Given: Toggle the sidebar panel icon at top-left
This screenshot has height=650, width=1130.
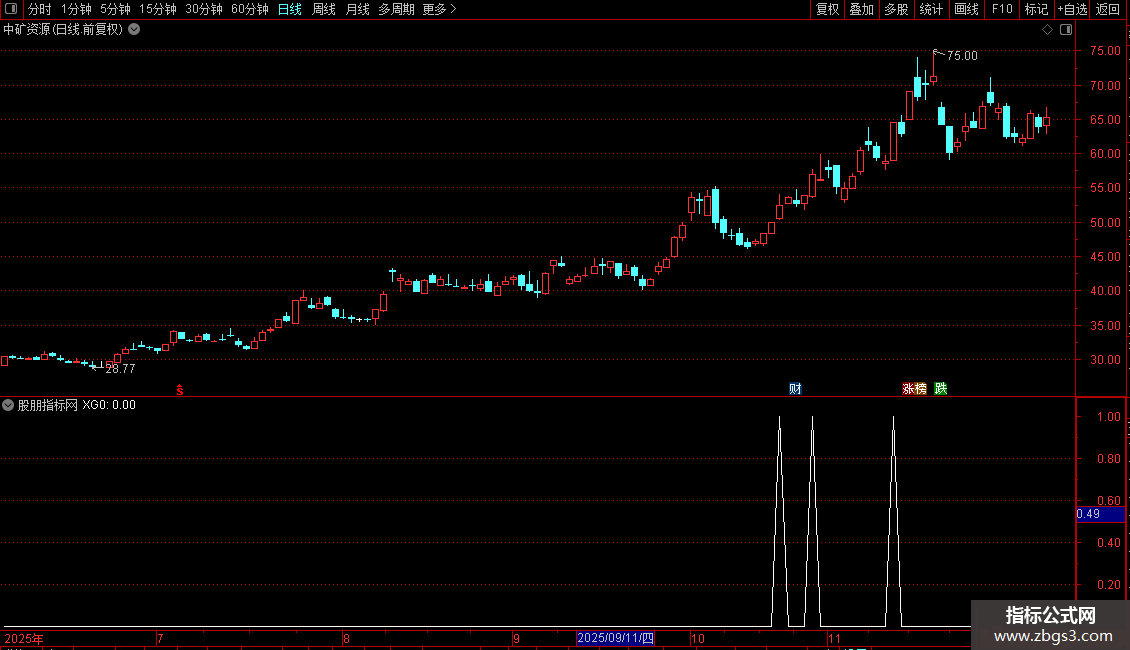Looking at the screenshot, I should pos(11,9).
